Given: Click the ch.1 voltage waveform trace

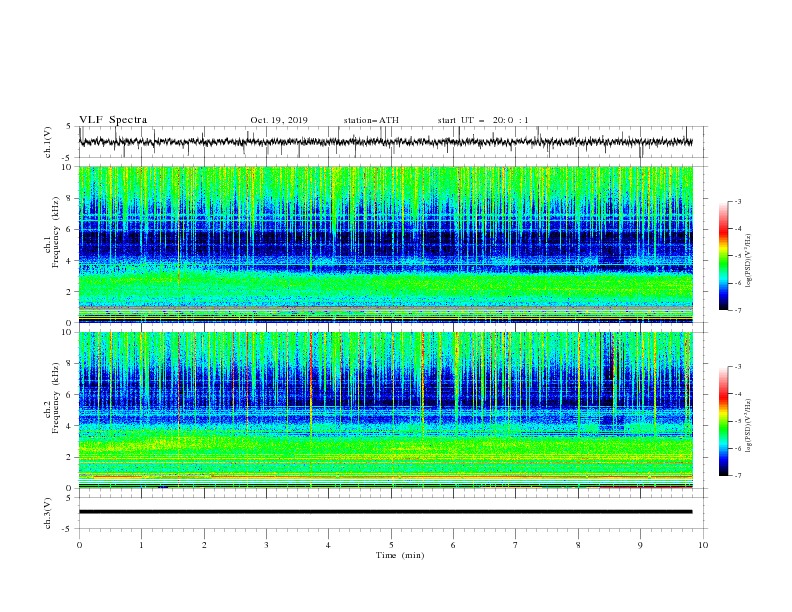Looking at the screenshot, I should click(x=385, y=142).
